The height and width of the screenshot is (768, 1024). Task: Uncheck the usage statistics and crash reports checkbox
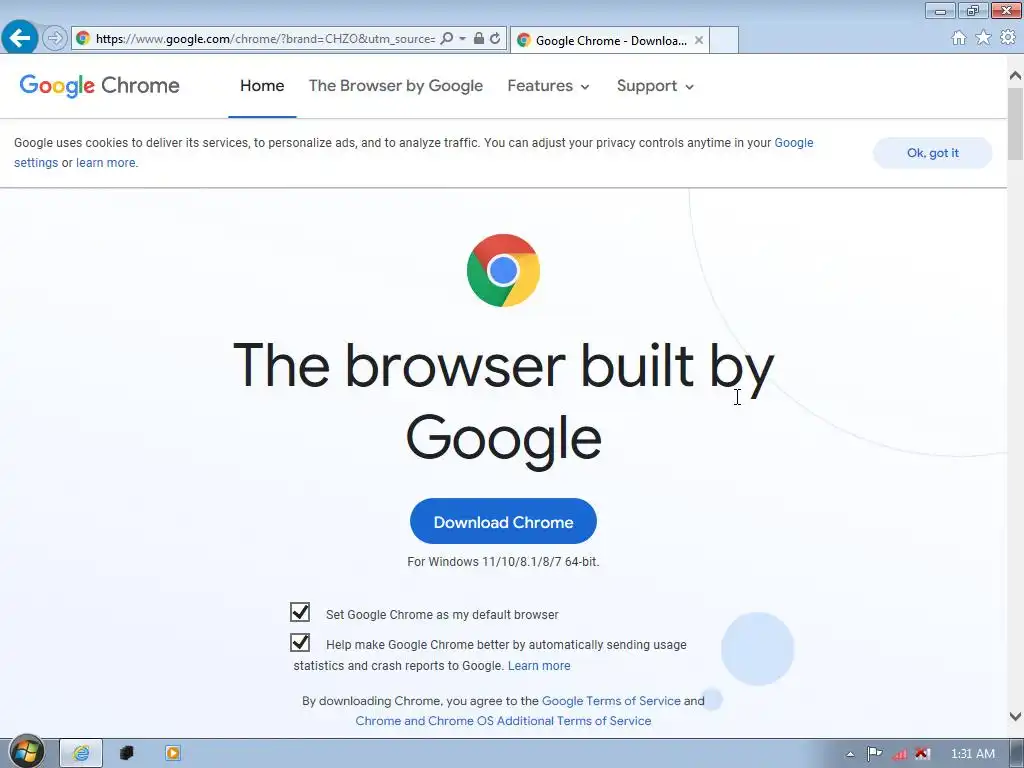[300, 643]
